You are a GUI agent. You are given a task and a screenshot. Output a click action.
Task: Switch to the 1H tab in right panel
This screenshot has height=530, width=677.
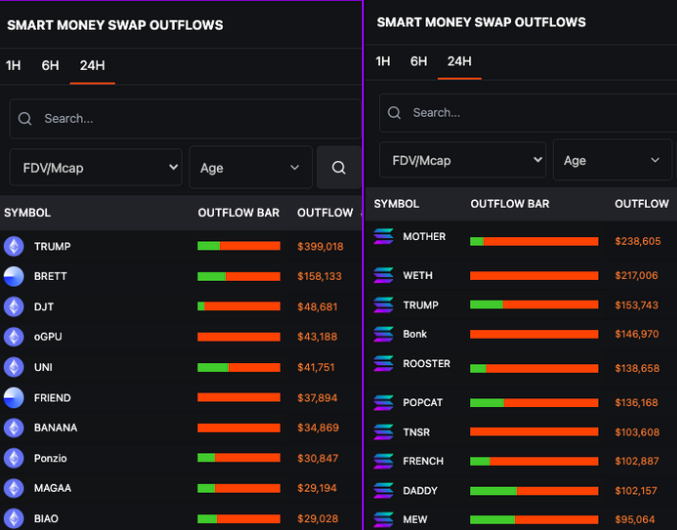pyautogui.click(x=383, y=61)
